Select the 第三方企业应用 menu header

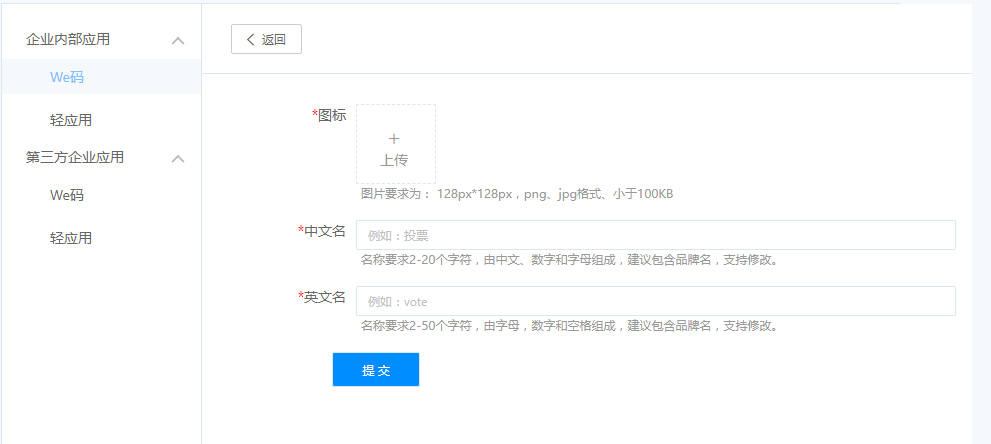(x=75, y=157)
